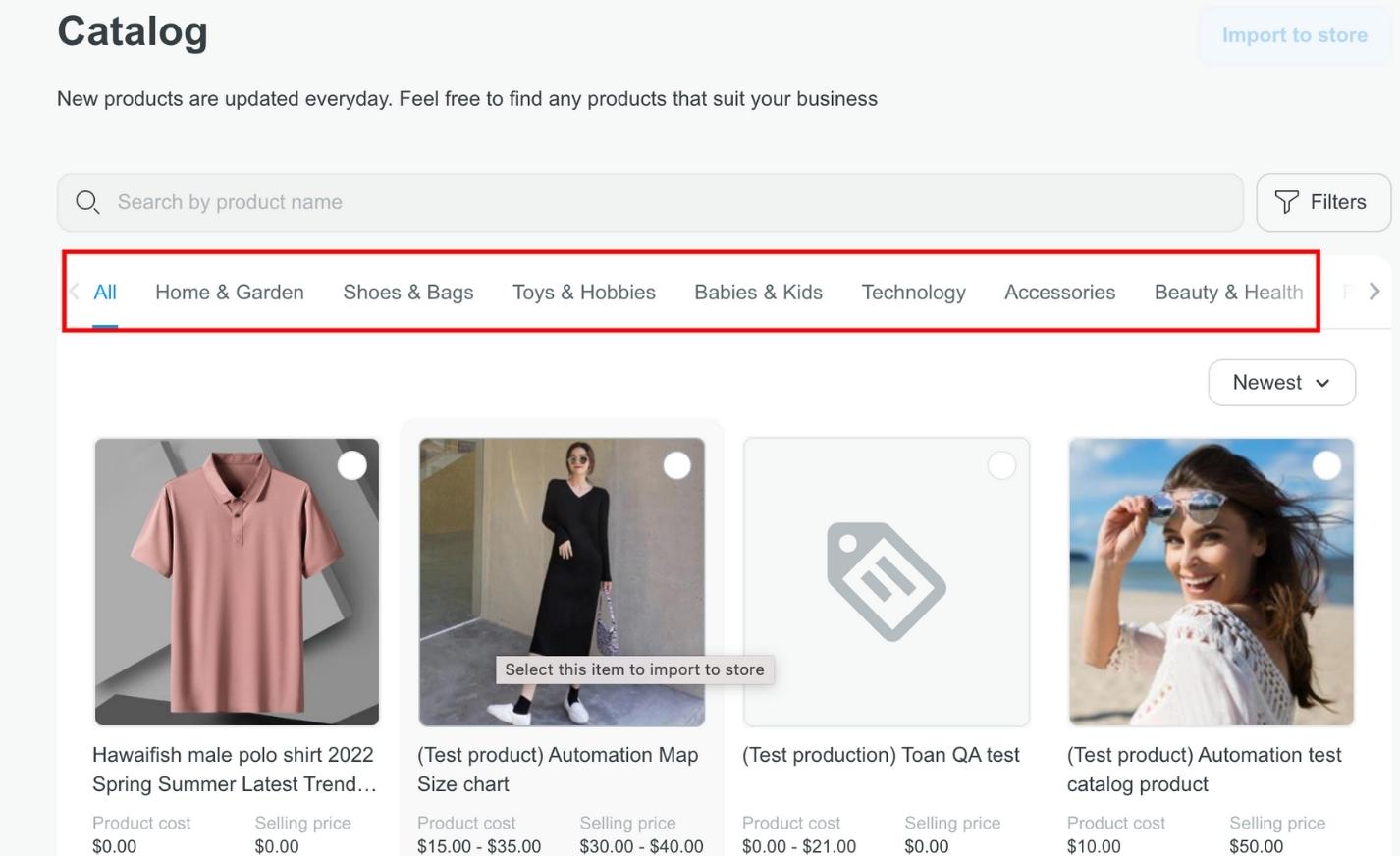Screen dimensions: 1400x856
Task: Click the chevron next to Newest
Action: click(1320, 383)
